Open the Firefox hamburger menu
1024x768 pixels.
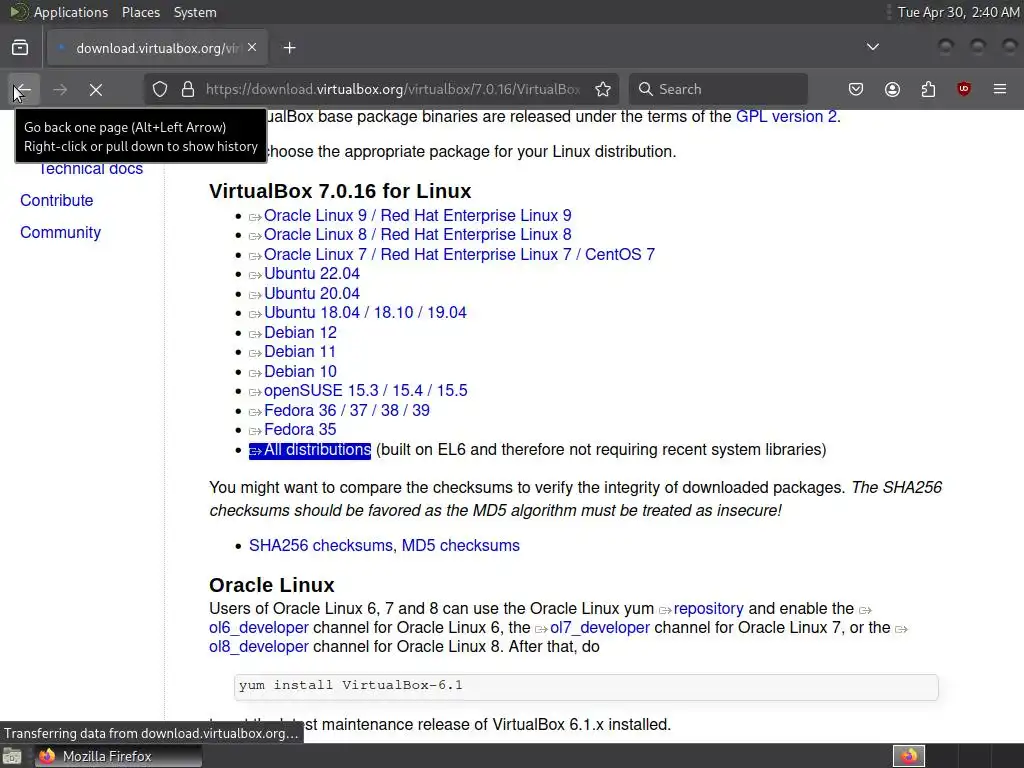[1000, 89]
